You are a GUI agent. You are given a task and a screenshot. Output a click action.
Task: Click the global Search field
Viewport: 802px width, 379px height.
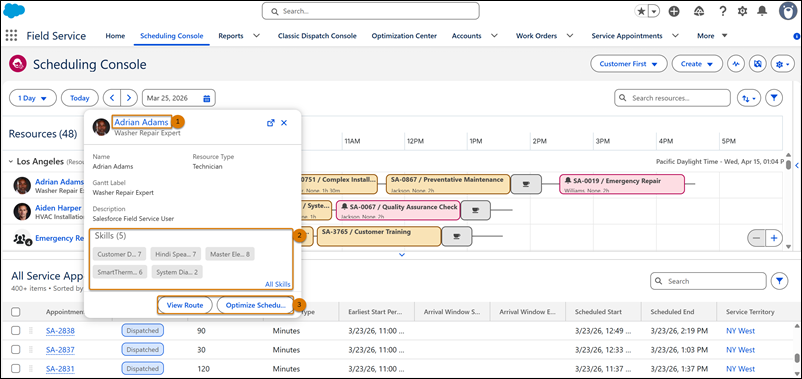coord(371,11)
